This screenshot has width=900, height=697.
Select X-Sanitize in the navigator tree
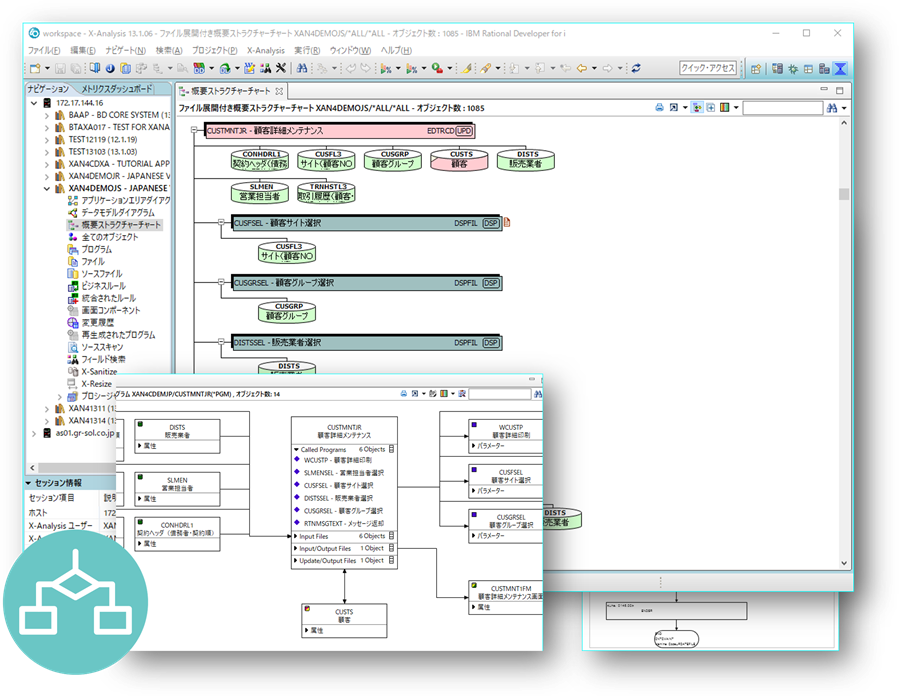[x=99, y=371]
